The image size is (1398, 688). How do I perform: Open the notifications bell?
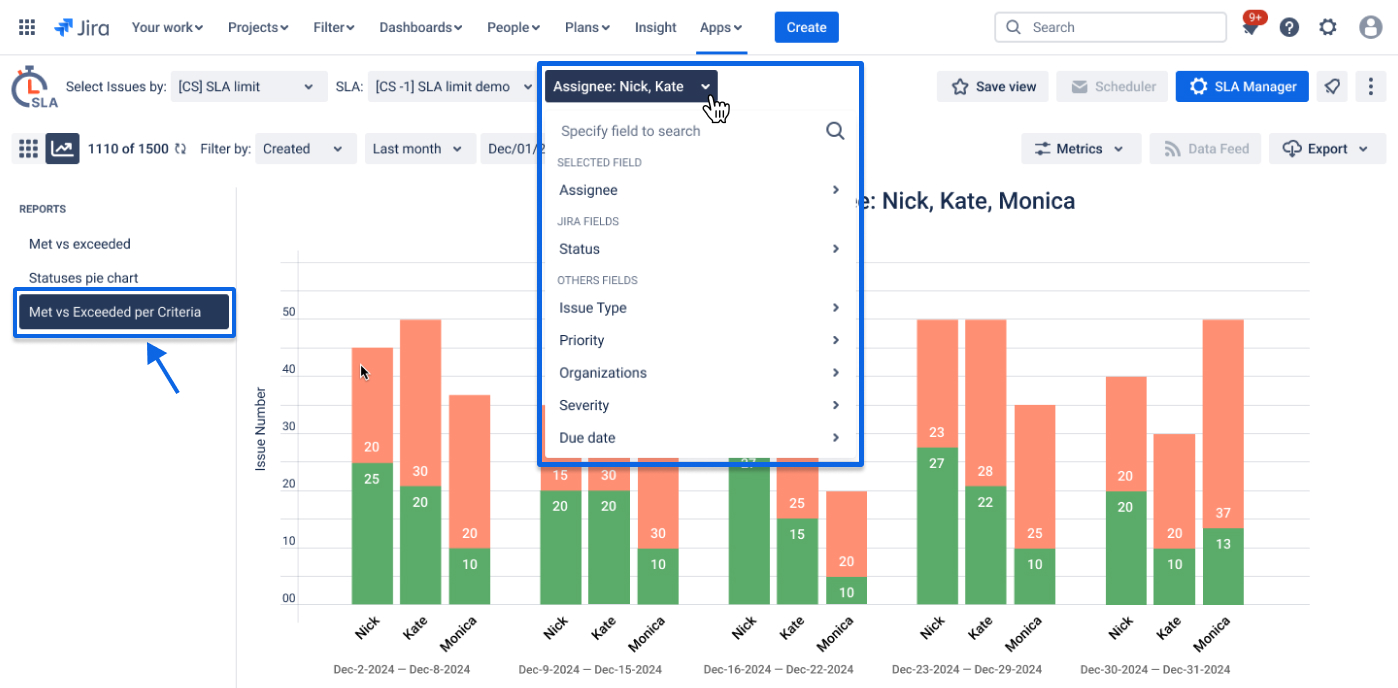tap(1250, 27)
